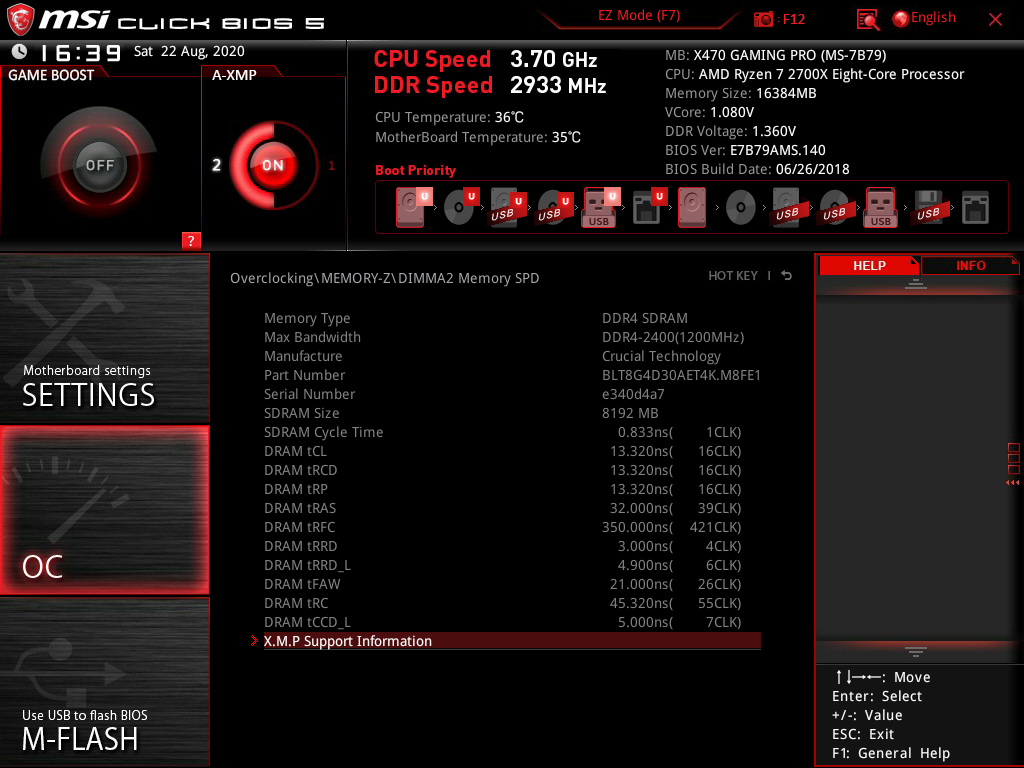The image size is (1024, 768).
Task: Select the DRAM tRCD row label
Action: pyautogui.click(x=300, y=470)
